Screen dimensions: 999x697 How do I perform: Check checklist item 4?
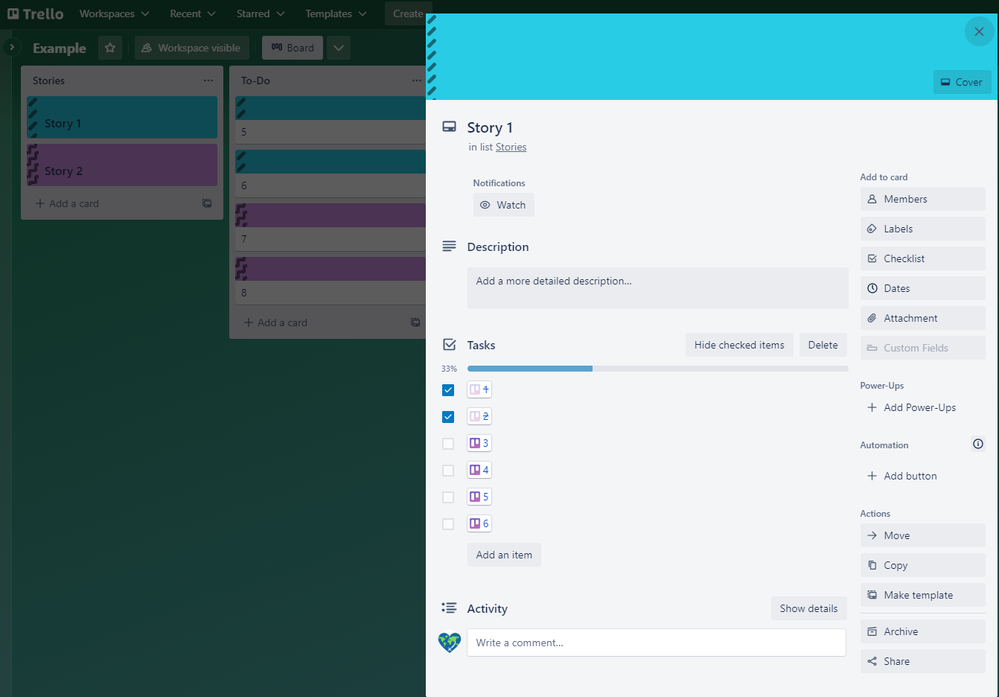tap(448, 470)
